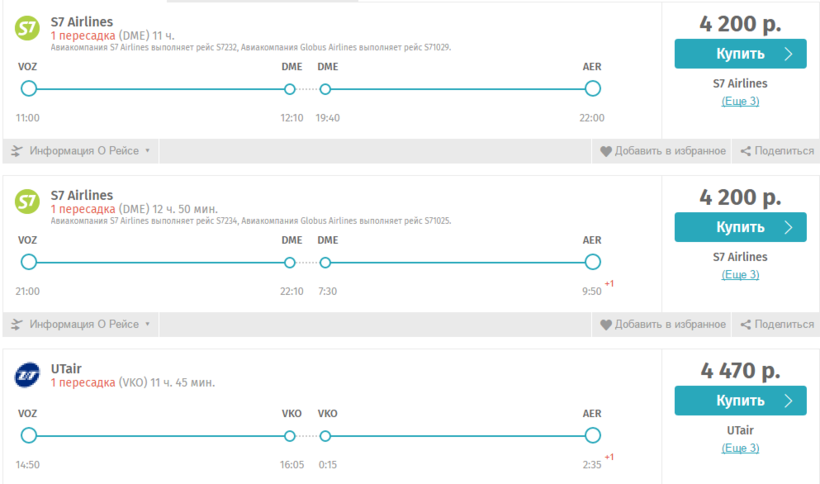This screenshot has width=820, height=484.
Task: Buy the 4 200 р. ticket departing 11:00
Action: tap(740, 54)
